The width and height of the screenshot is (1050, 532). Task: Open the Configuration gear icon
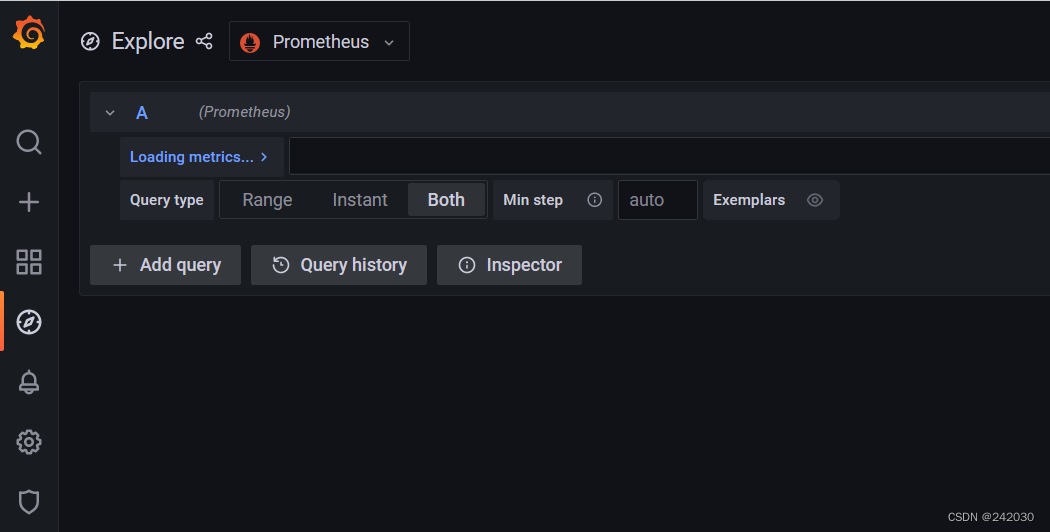pyautogui.click(x=29, y=442)
